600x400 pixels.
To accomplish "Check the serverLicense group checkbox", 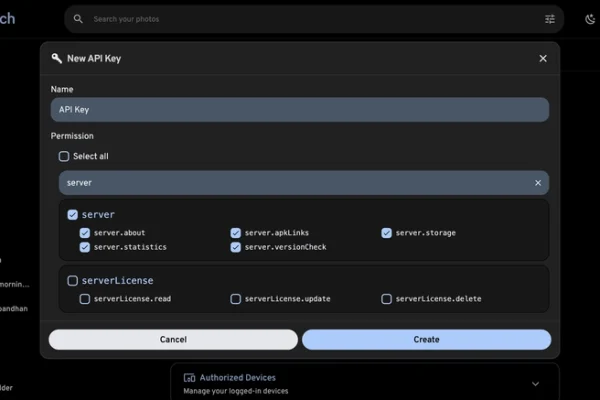I will (x=73, y=281).
